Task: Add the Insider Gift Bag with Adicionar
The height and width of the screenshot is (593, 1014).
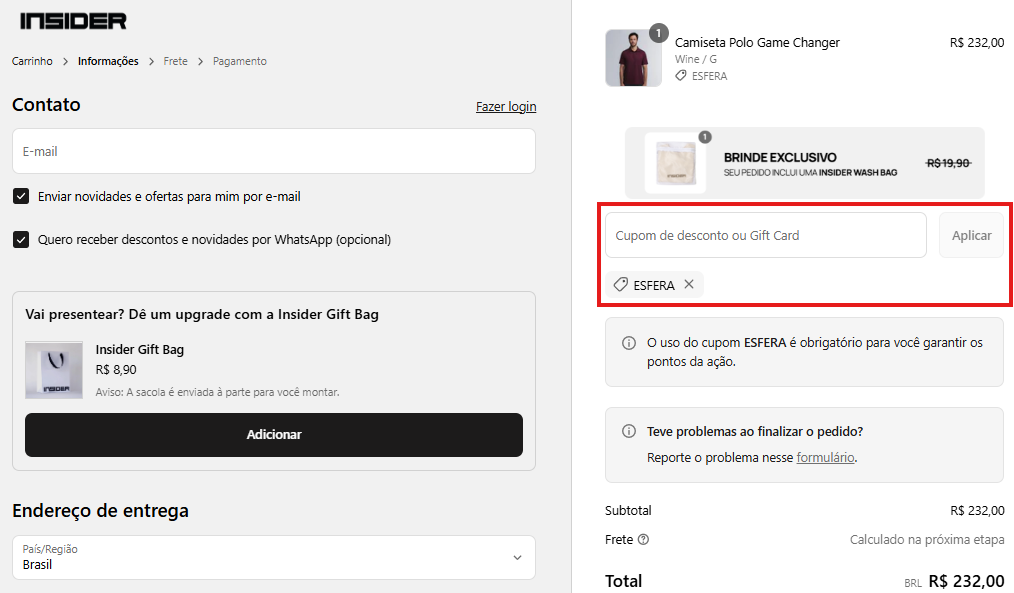Action: (x=274, y=435)
